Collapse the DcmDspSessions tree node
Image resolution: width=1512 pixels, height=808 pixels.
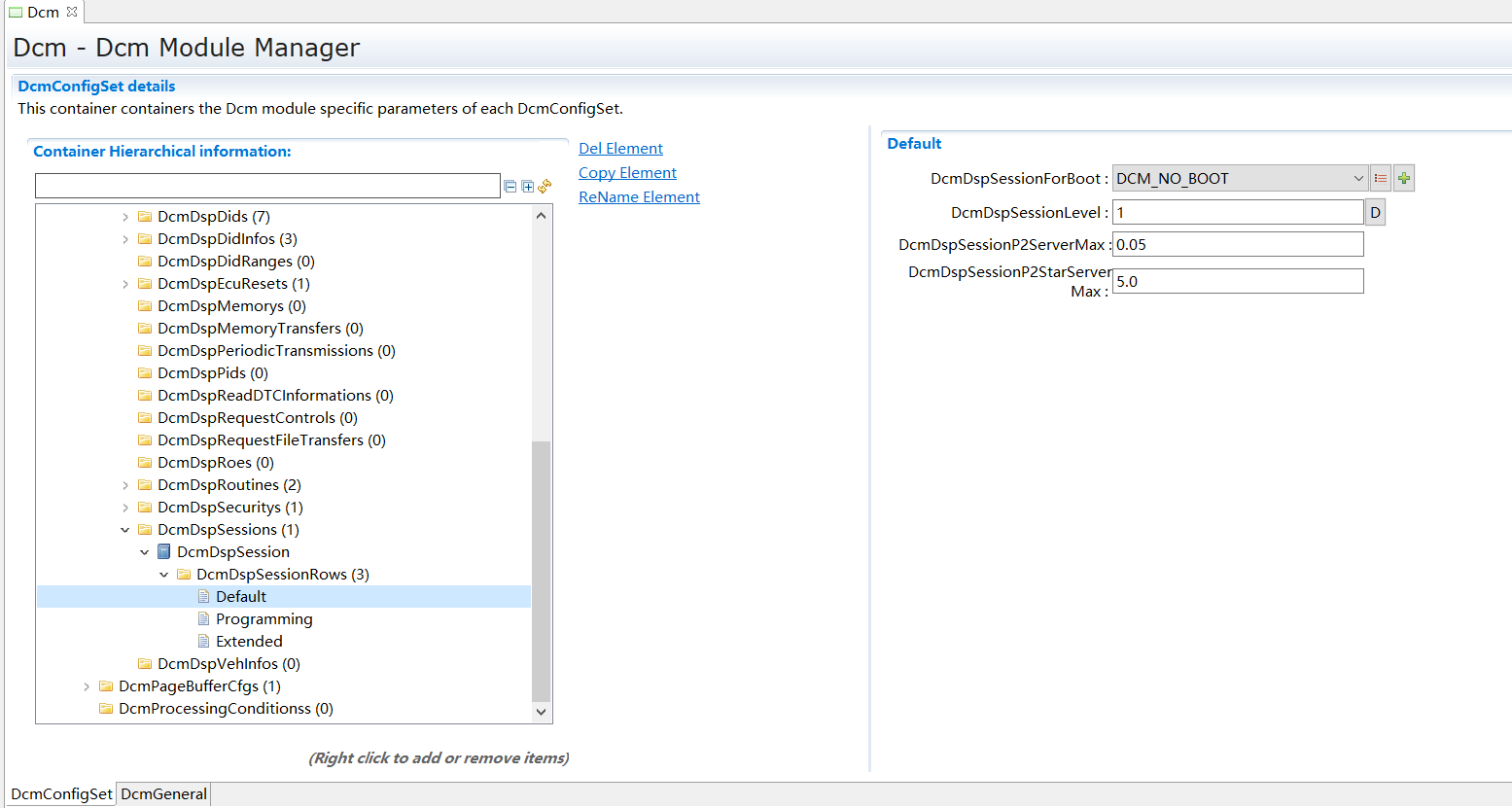(x=125, y=530)
